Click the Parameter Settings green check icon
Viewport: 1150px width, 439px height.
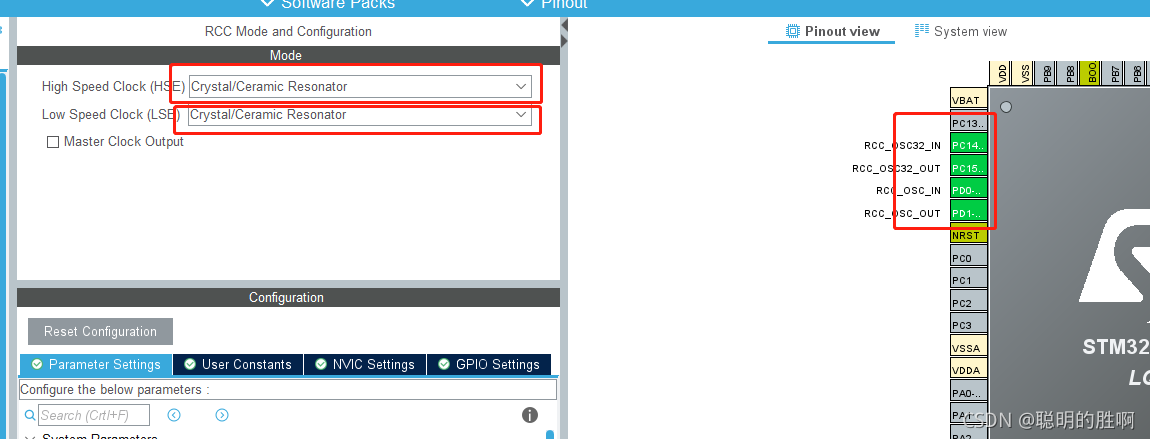click(x=37, y=364)
